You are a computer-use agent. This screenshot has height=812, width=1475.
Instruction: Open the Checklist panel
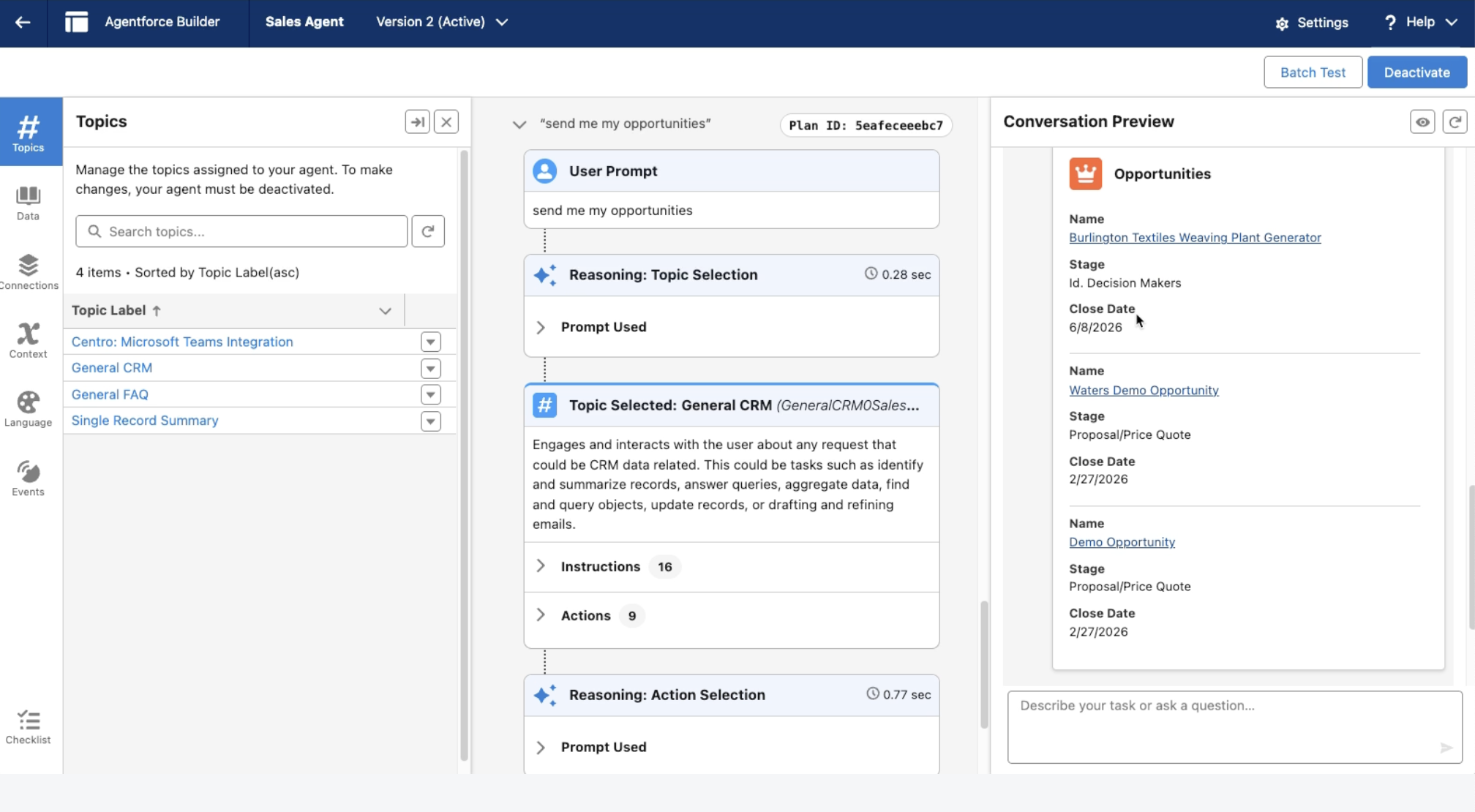coord(29,727)
